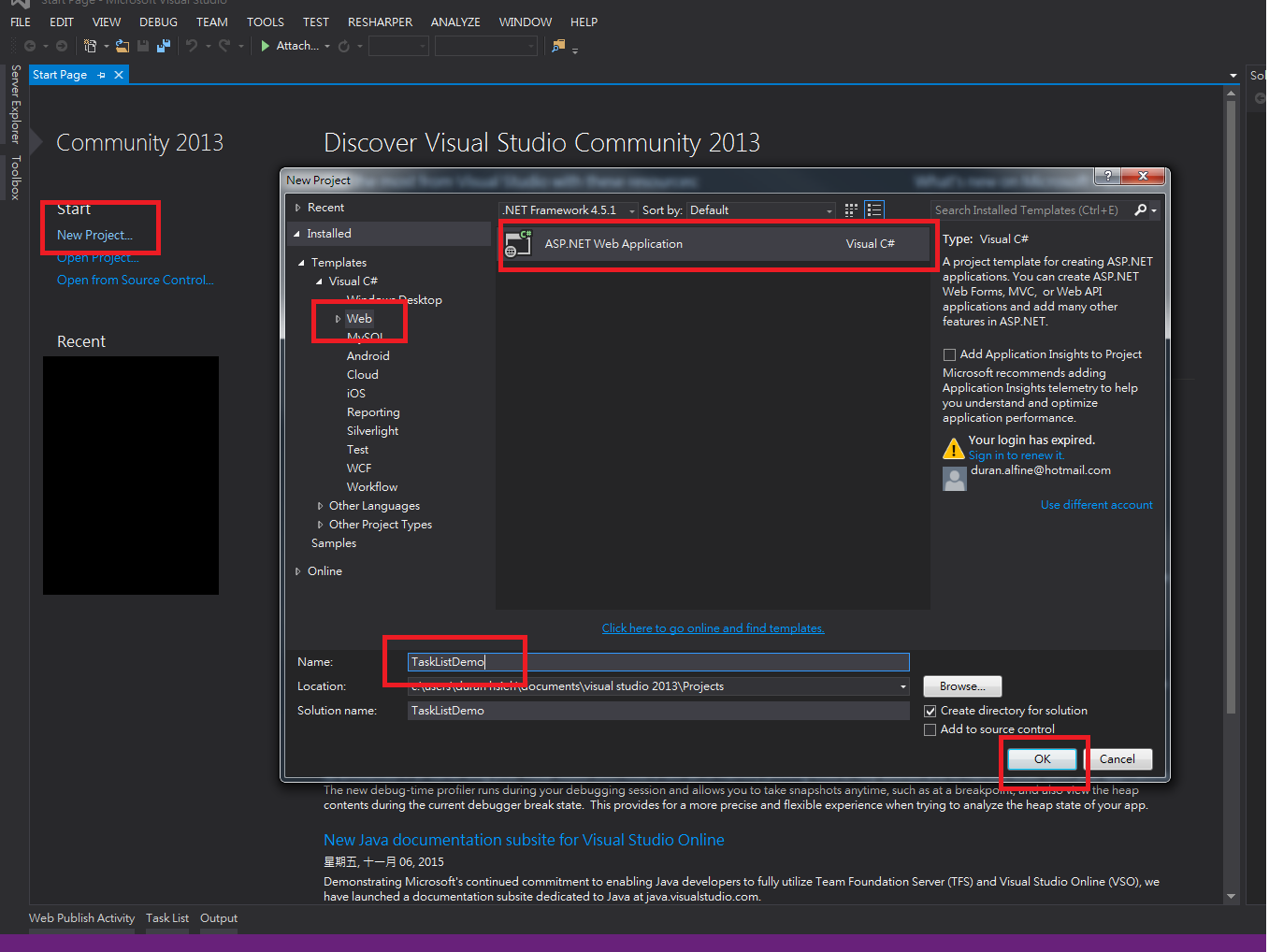1269x952 pixels.
Task: Click the Search Installed Templates box
Action: tap(1031, 210)
